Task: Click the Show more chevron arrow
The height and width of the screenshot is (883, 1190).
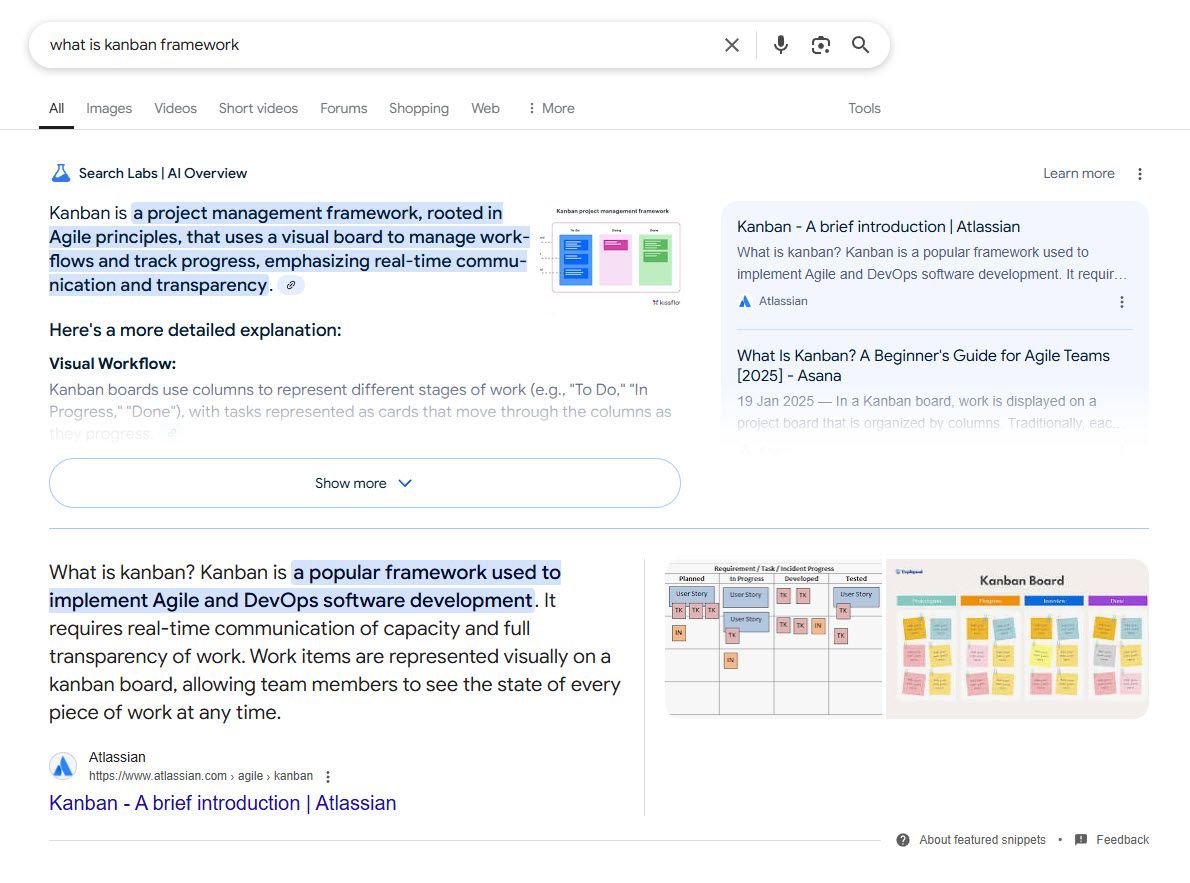Action: (405, 484)
